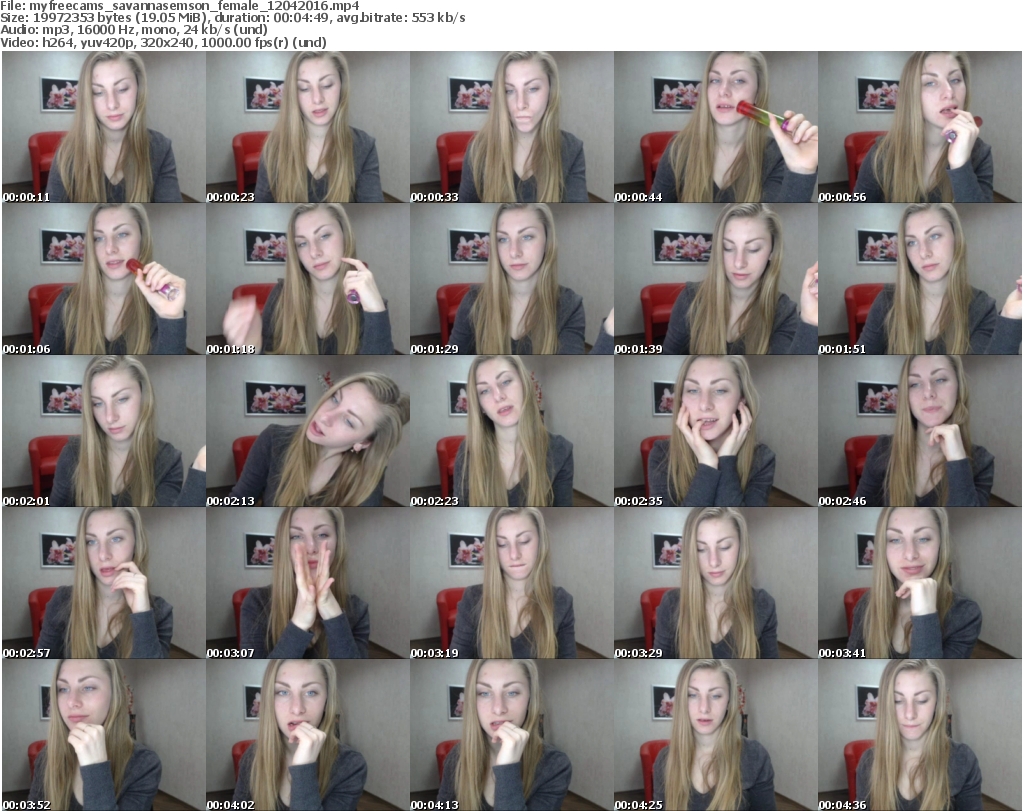This screenshot has height=811, width=1024.
Task: Open the thumbnail at 00:02:23
Action: tap(511, 431)
